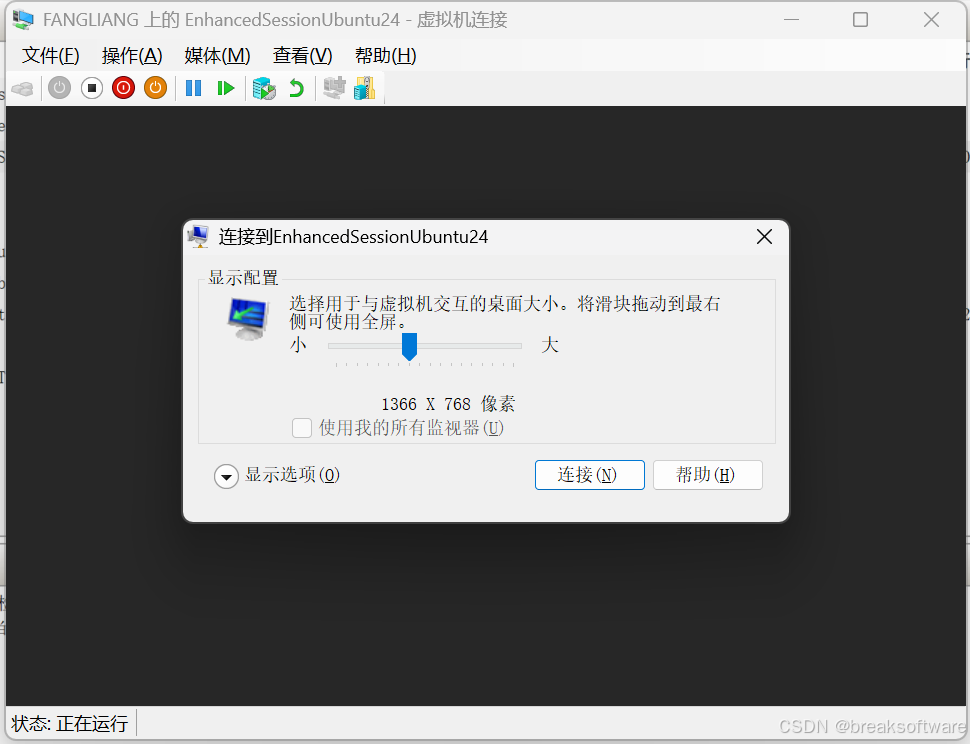Click the Checkpoint toolbar icon
This screenshot has width=970, height=744.
[x=264, y=88]
